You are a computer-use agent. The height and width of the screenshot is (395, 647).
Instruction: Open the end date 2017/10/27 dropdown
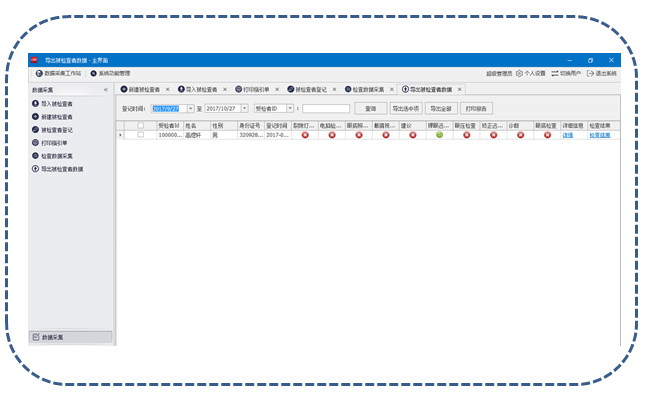click(x=245, y=109)
